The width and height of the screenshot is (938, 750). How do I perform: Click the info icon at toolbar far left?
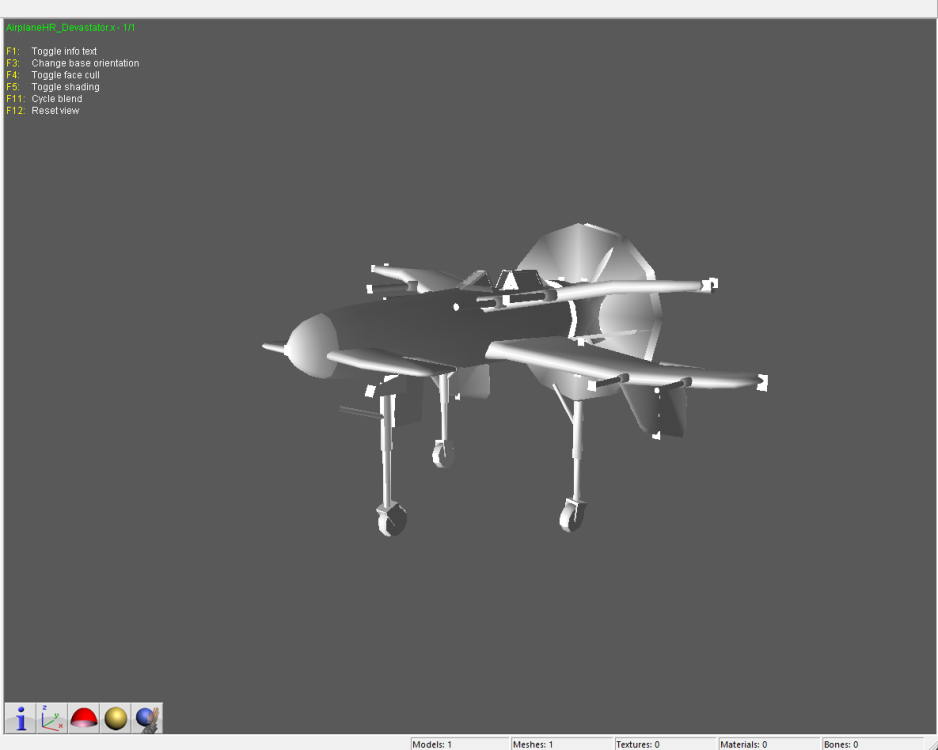(x=19, y=716)
